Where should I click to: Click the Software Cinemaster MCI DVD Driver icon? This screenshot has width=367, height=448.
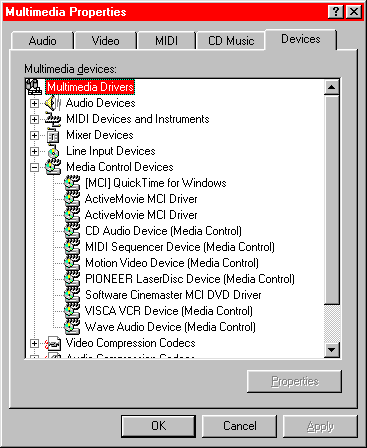72,295
